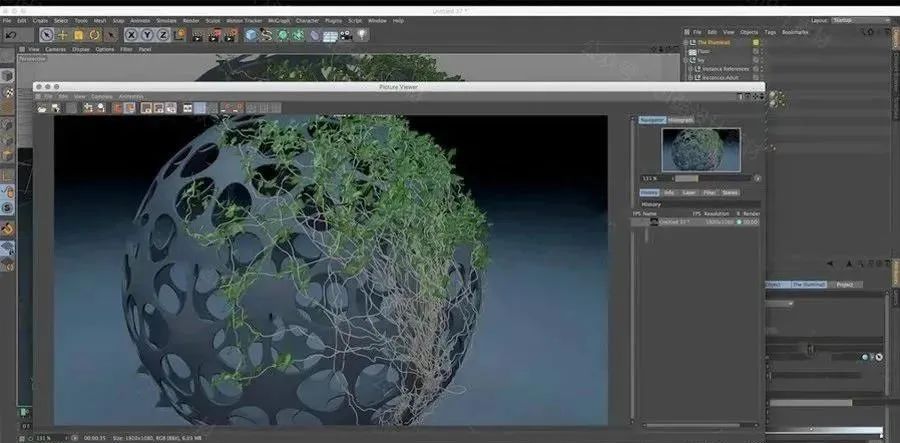Click Picture Viewer Open file icon
900x443 pixels.
coord(42,108)
